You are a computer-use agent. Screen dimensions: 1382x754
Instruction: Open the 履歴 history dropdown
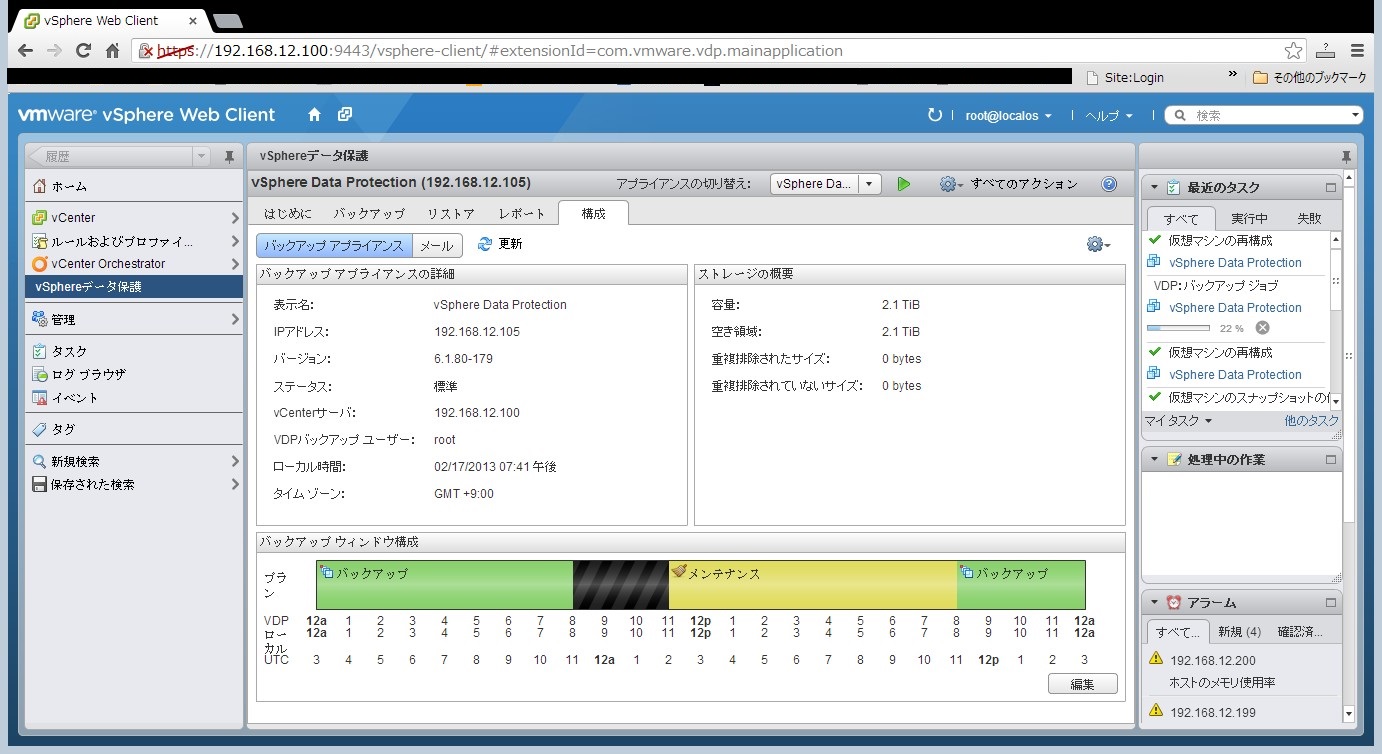(x=201, y=157)
